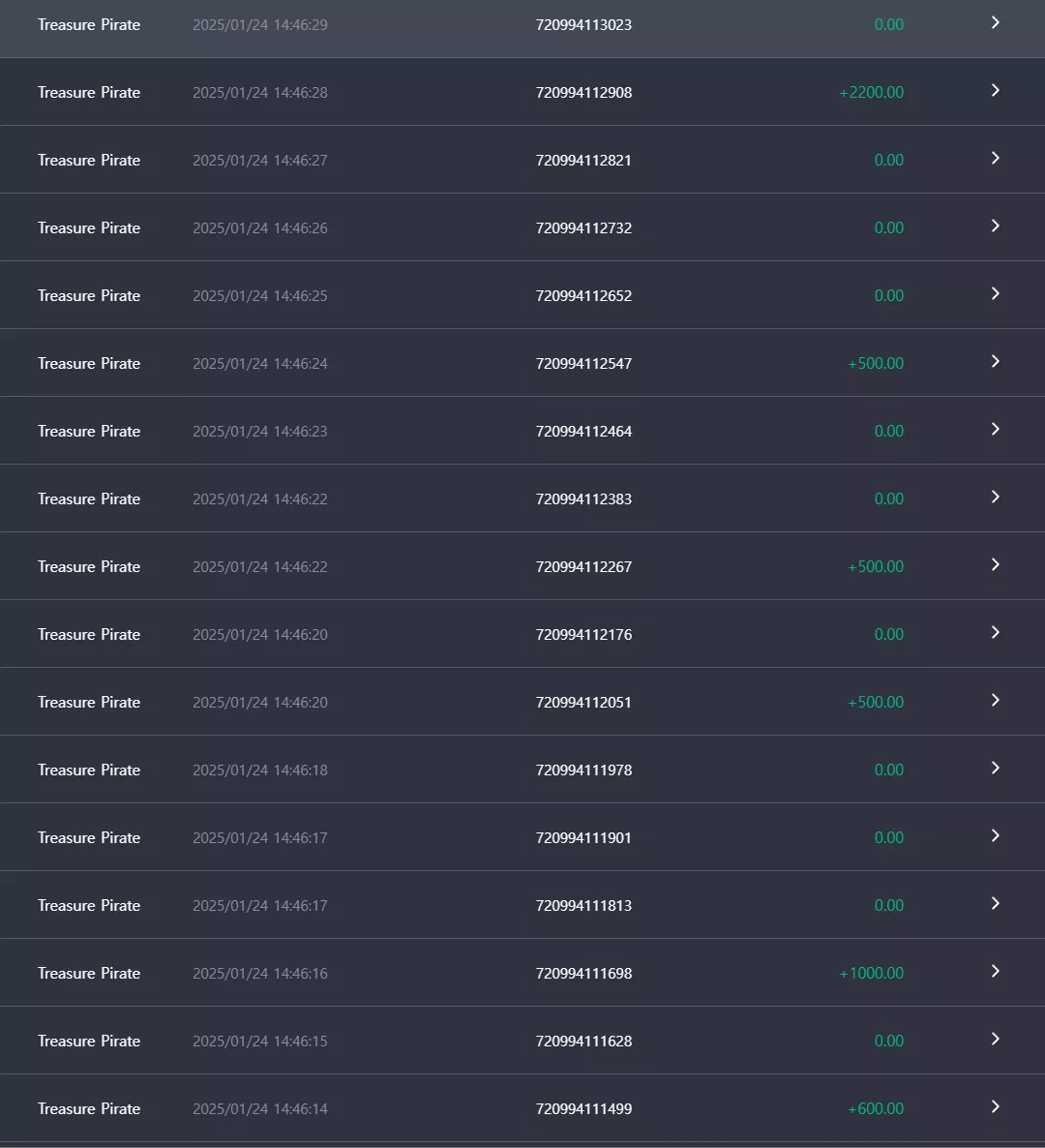Image resolution: width=1045 pixels, height=1148 pixels.
Task: Expand chevron for transaction 720994112821
Action: pos(996,158)
